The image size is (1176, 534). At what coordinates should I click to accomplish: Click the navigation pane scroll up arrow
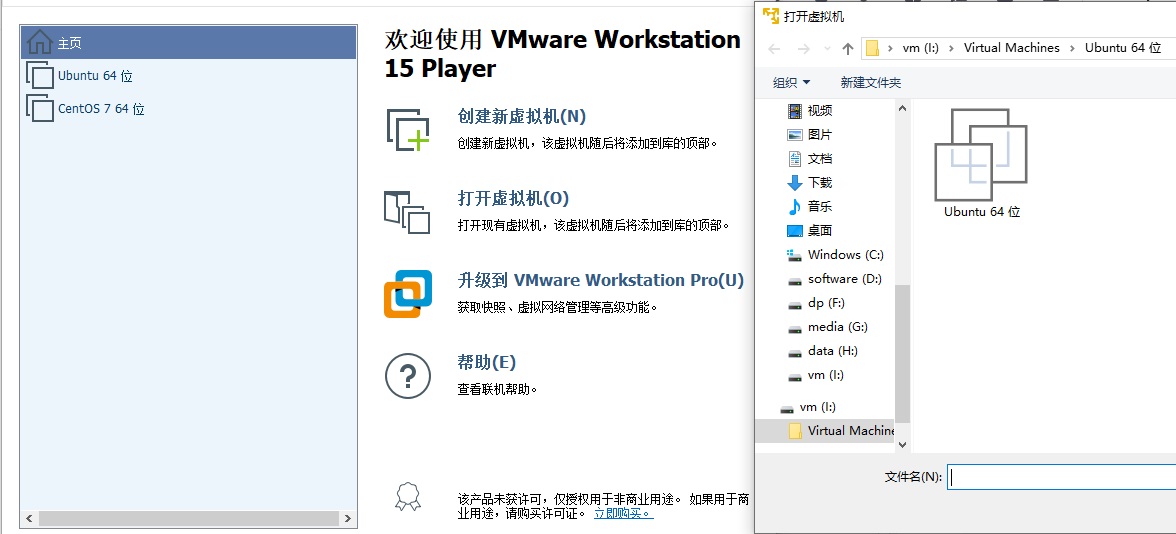[902, 109]
